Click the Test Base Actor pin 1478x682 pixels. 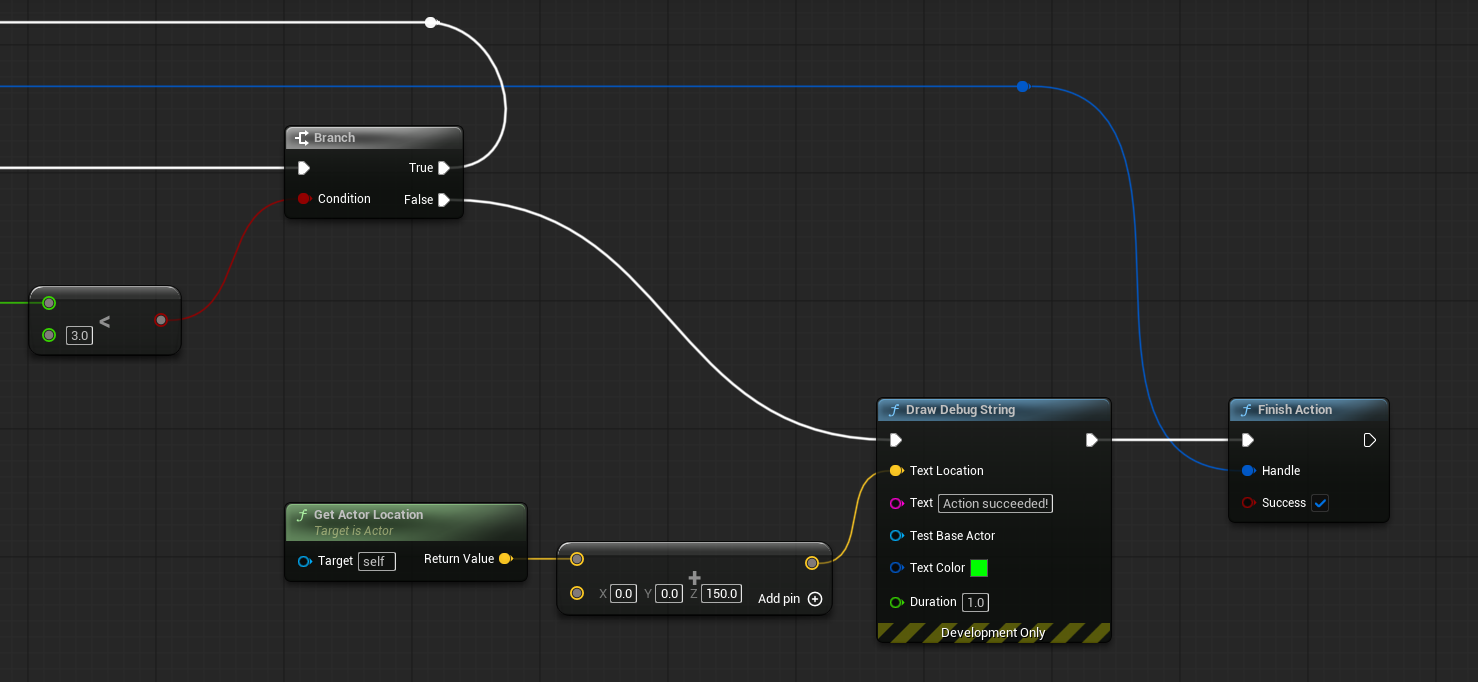(896, 536)
